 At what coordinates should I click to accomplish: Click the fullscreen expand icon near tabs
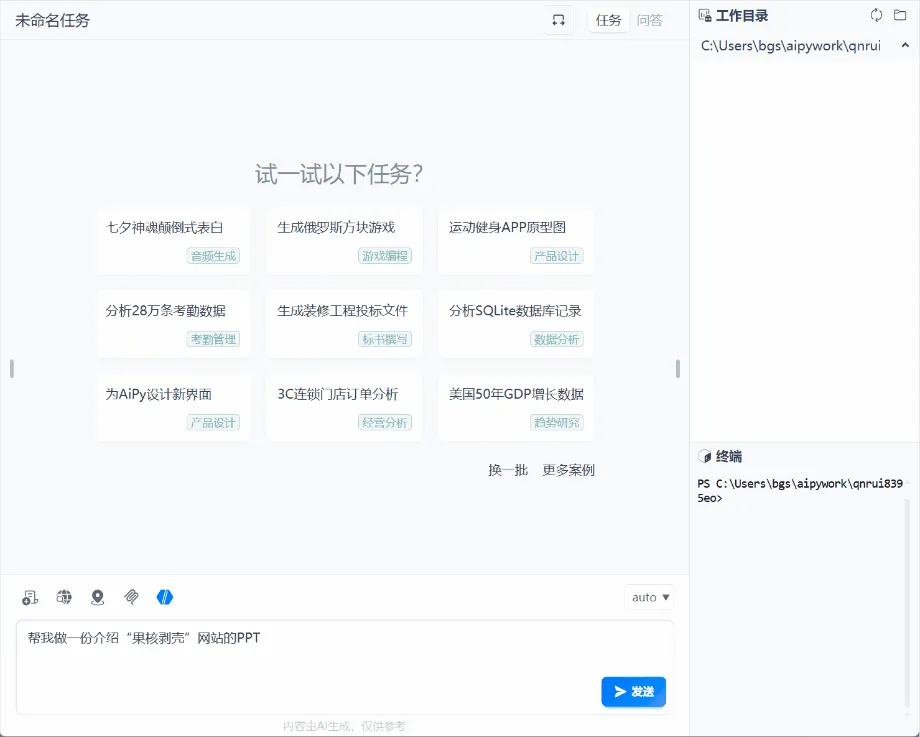[x=559, y=21]
